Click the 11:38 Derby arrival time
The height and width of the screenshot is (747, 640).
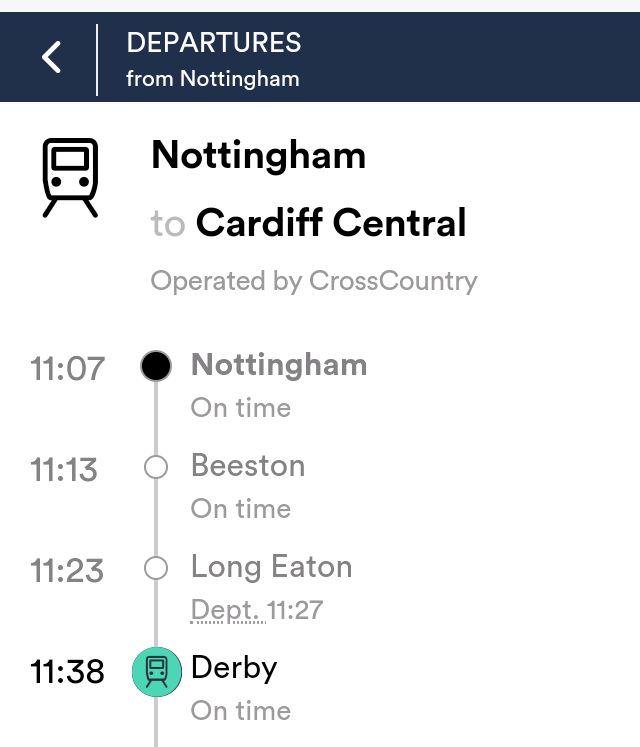(x=67, y=672)
